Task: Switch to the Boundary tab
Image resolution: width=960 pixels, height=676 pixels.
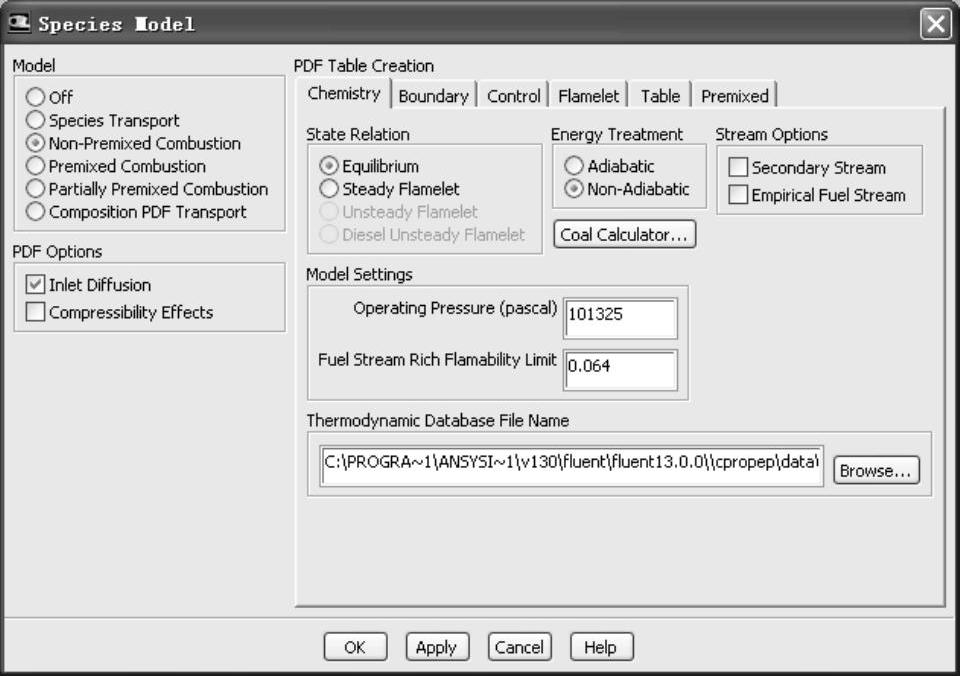Action: pos(433,96)
